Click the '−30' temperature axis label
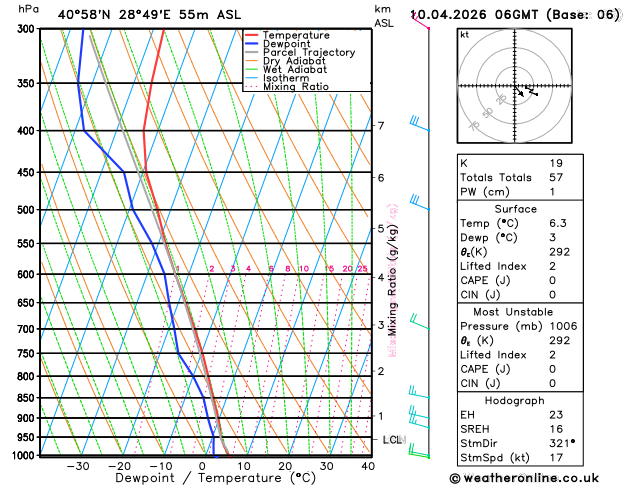The height and width of the screenshot is (486, 629). [78, 466]
